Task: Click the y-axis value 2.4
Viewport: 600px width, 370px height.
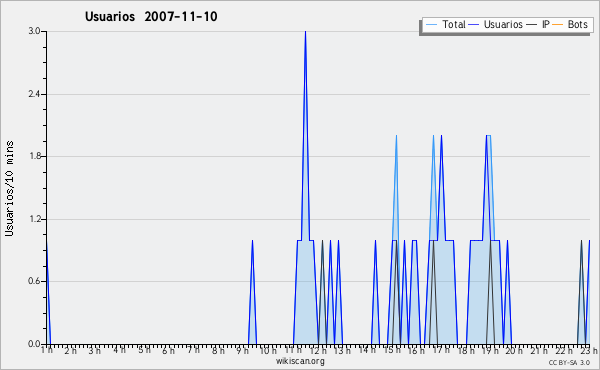Action: coord(34,94)
